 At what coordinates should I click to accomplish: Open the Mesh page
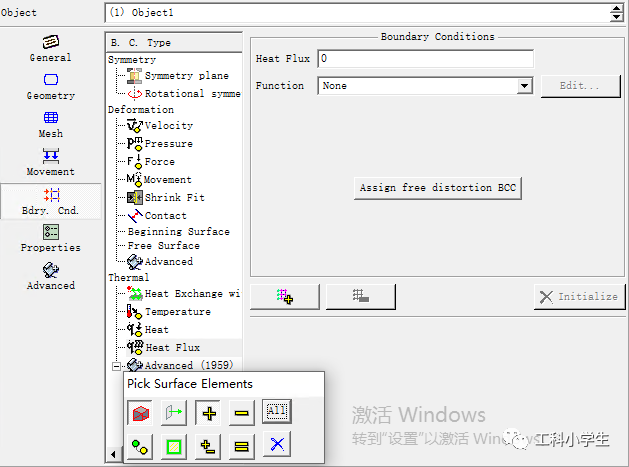(x=51, y=125)
